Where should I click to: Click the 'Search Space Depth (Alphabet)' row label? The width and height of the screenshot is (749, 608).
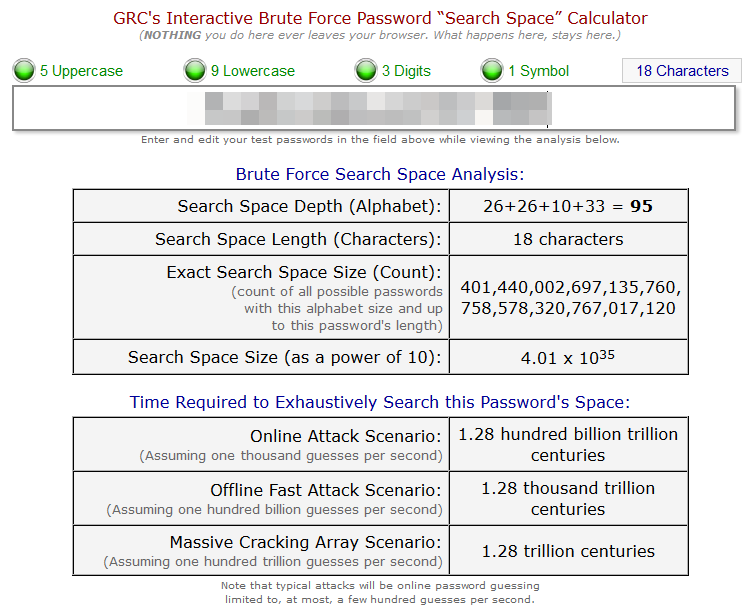[310, 206]
